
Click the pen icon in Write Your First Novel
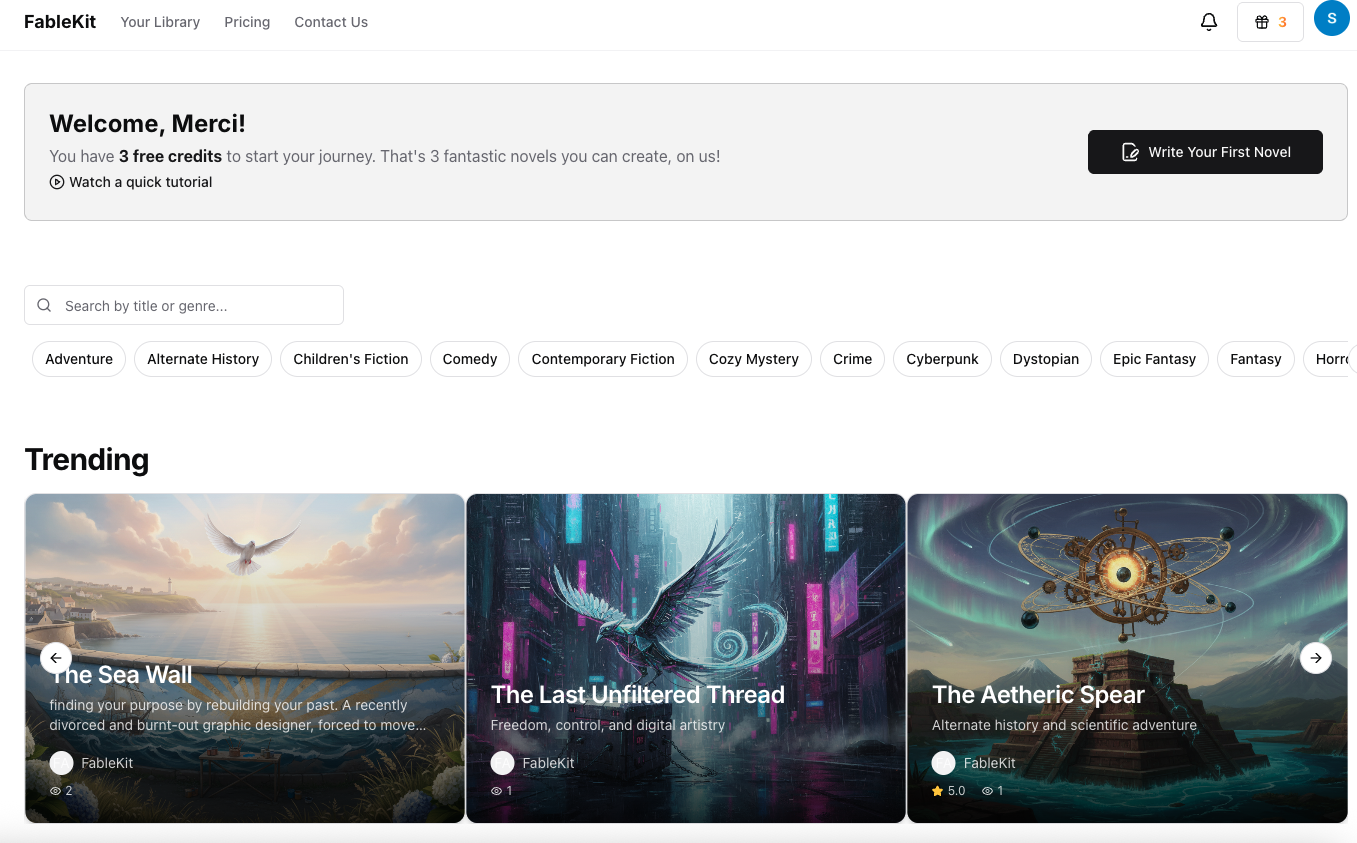pyautogui.click(x=1130, y=152)
